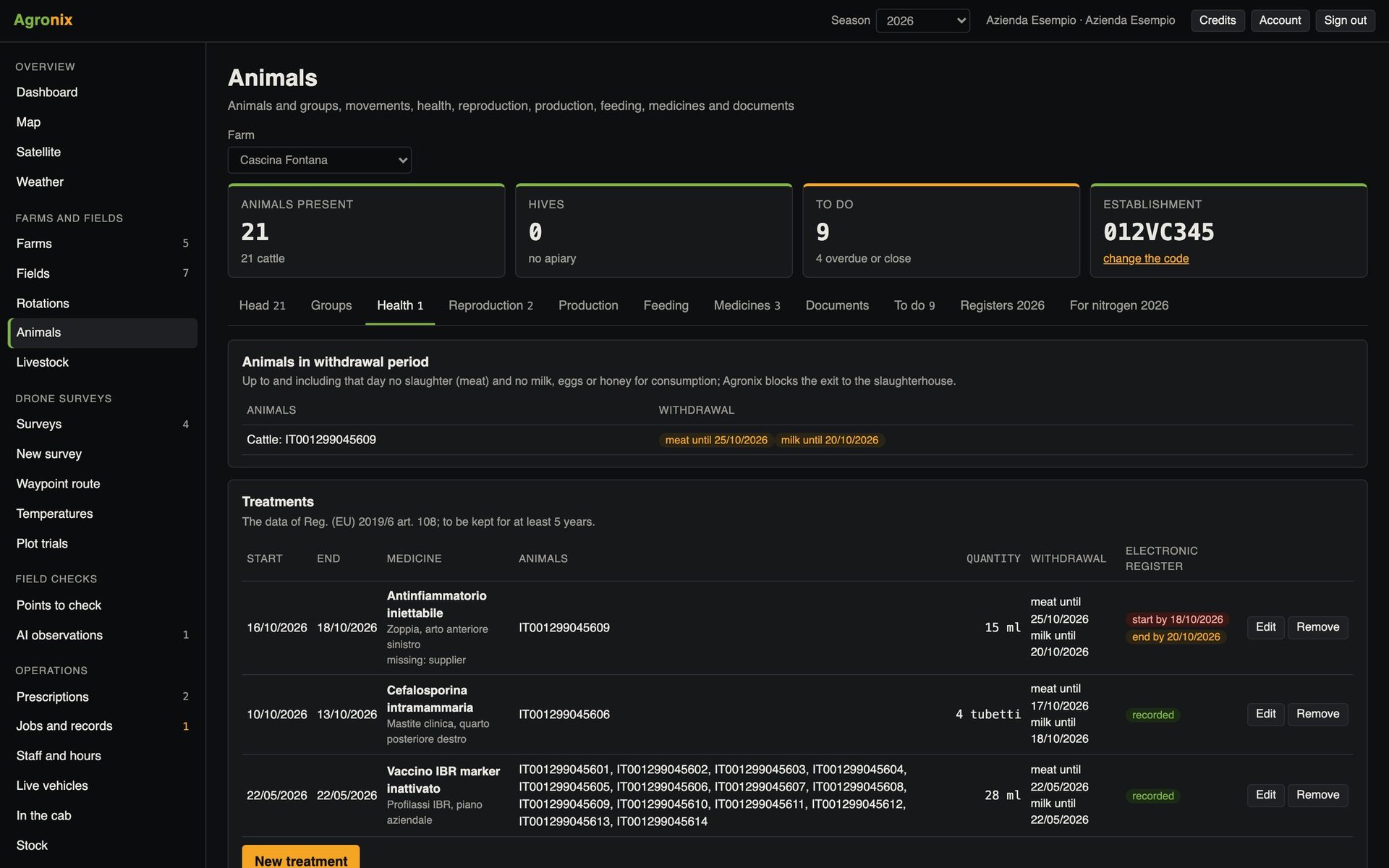Click the Agronix logo
1389x868 pixels.
[x=43, y=20]
